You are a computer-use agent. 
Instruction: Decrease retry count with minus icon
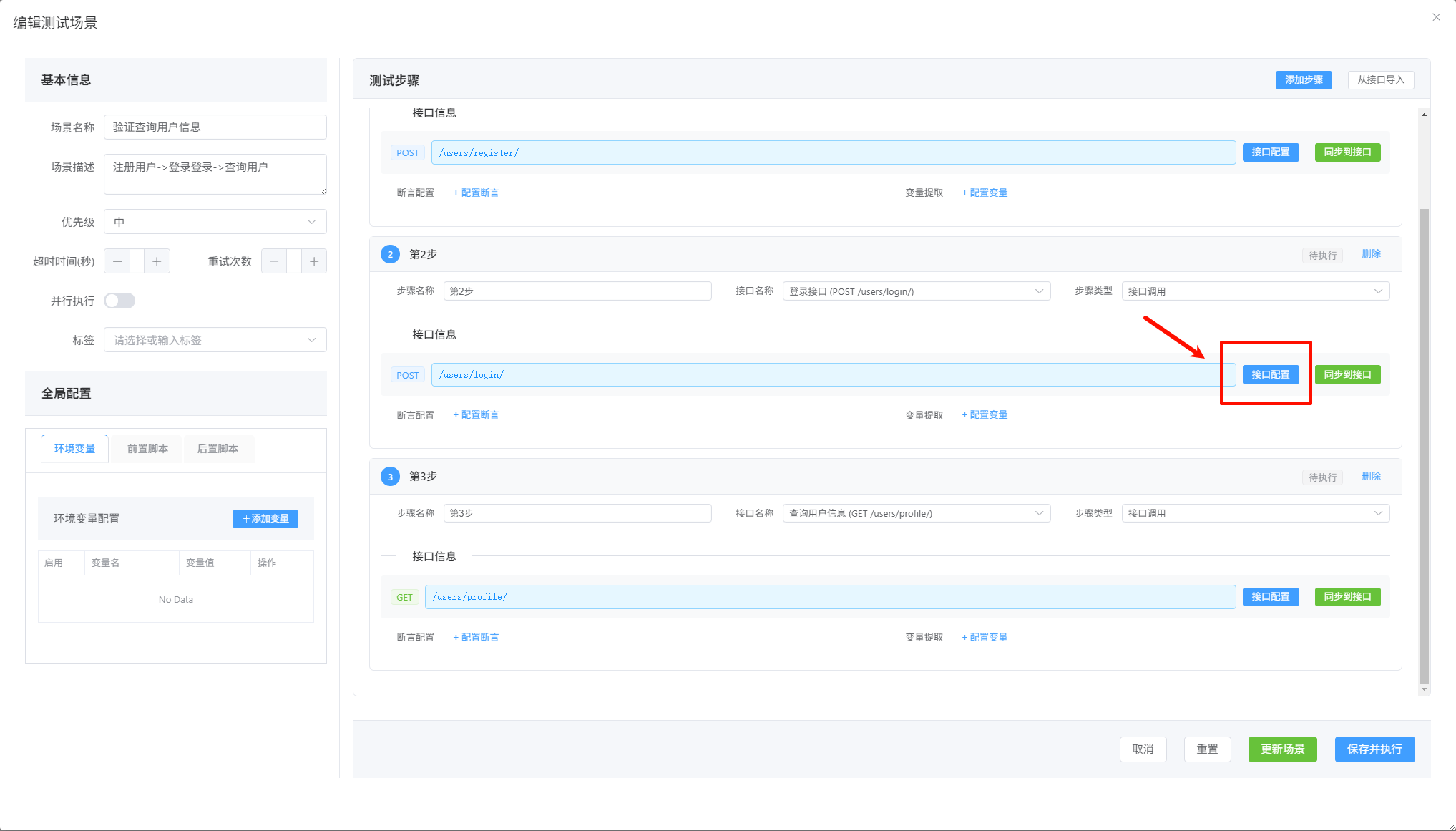coord(274,261)
